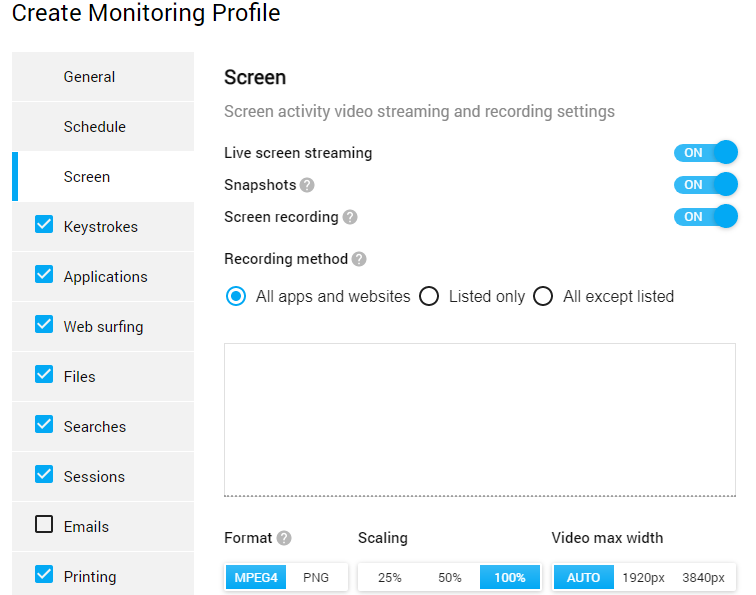
Task: Open the General settings tab
Action: [103, 77]
